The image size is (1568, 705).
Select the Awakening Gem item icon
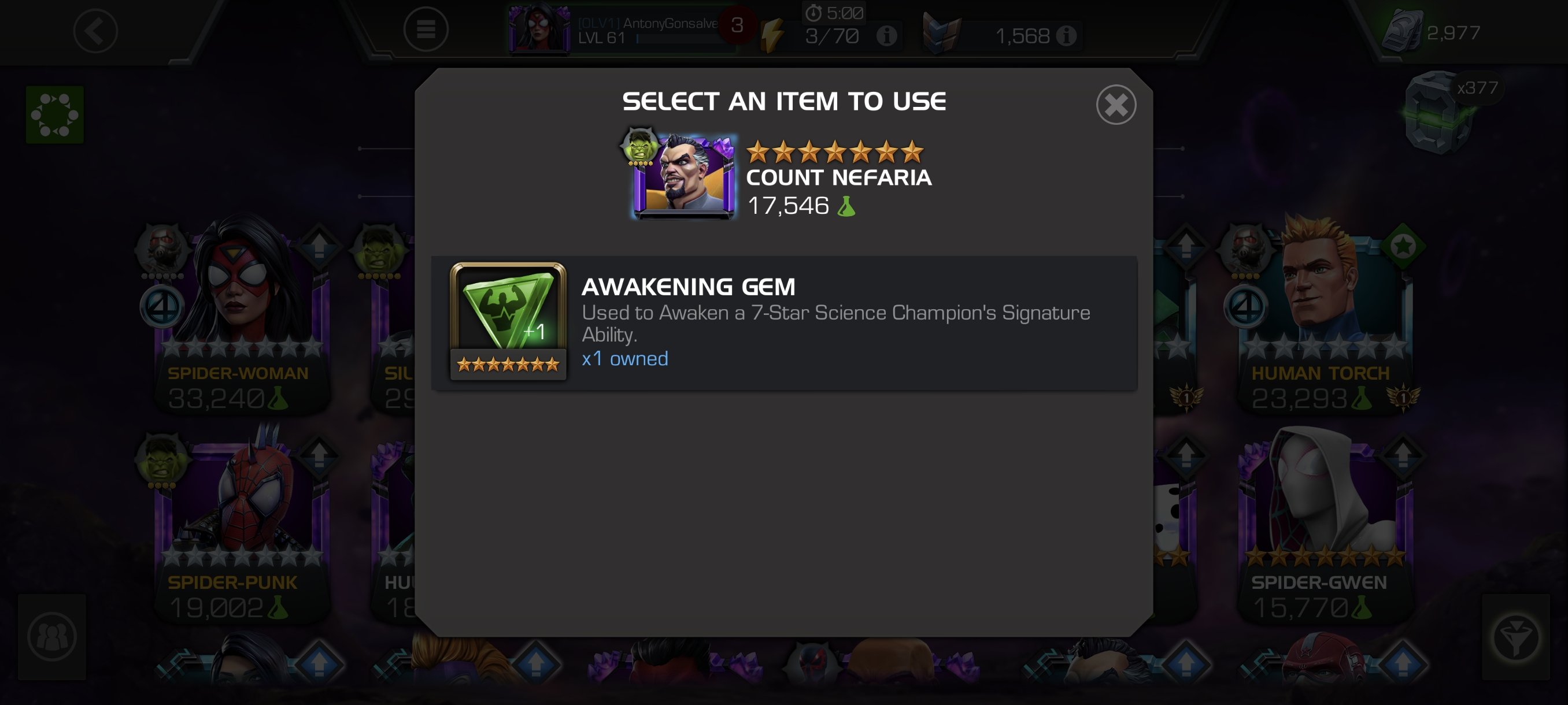pyautogui.click(x=508, y=322)
